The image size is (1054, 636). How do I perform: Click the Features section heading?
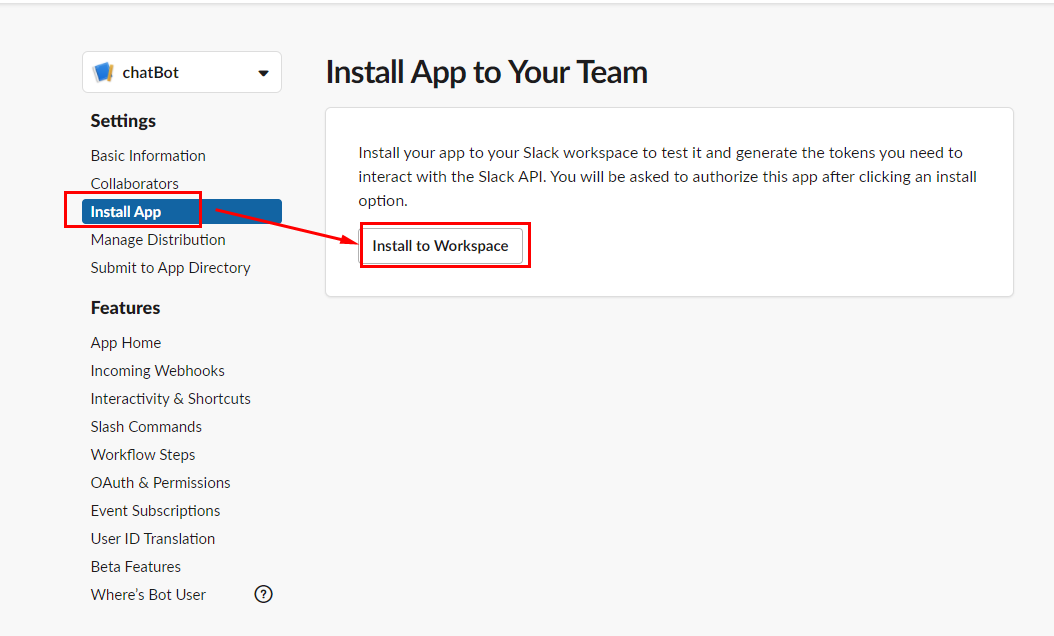(x=125, y=308)
